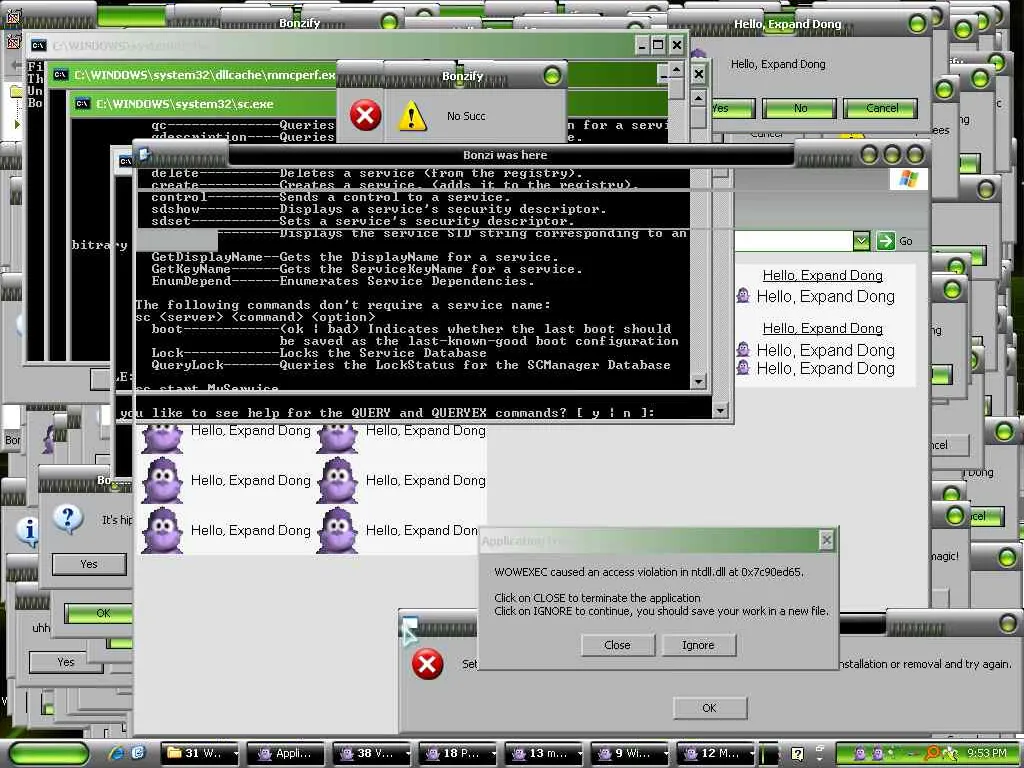Click the green OK button above uhh
This screenshot has width=1024, height=768.
[99, 613]
